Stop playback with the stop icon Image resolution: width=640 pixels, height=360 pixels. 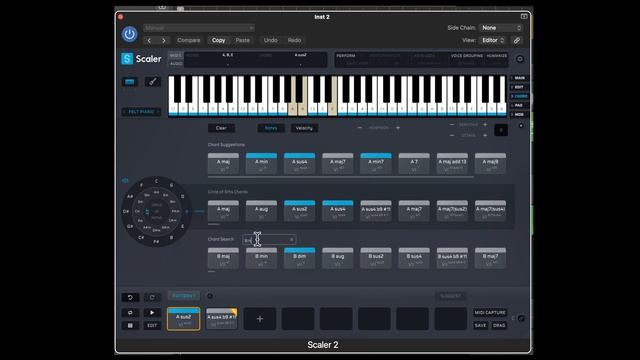[x=130, y=325]
